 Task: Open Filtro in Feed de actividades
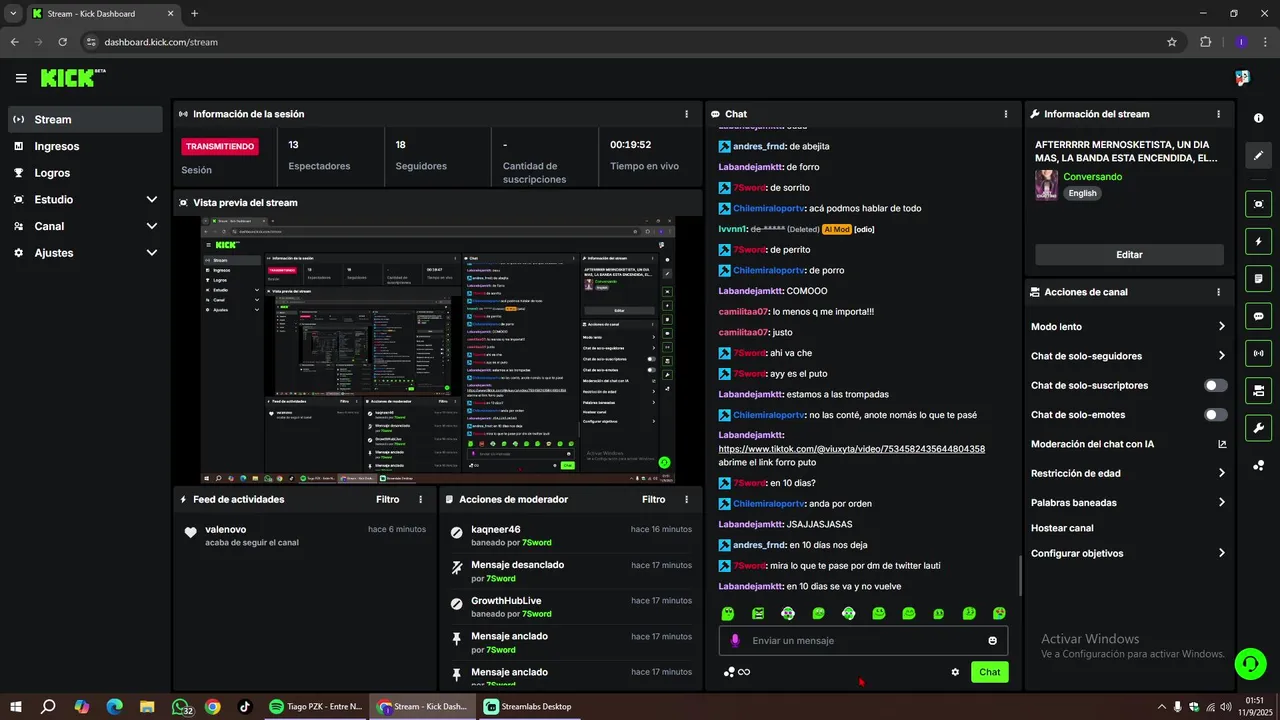point(388,499)
